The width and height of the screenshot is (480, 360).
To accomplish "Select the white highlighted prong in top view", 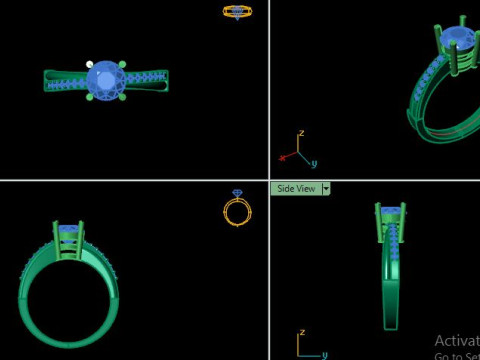I will pyautogui.click(x=89, y=64).
